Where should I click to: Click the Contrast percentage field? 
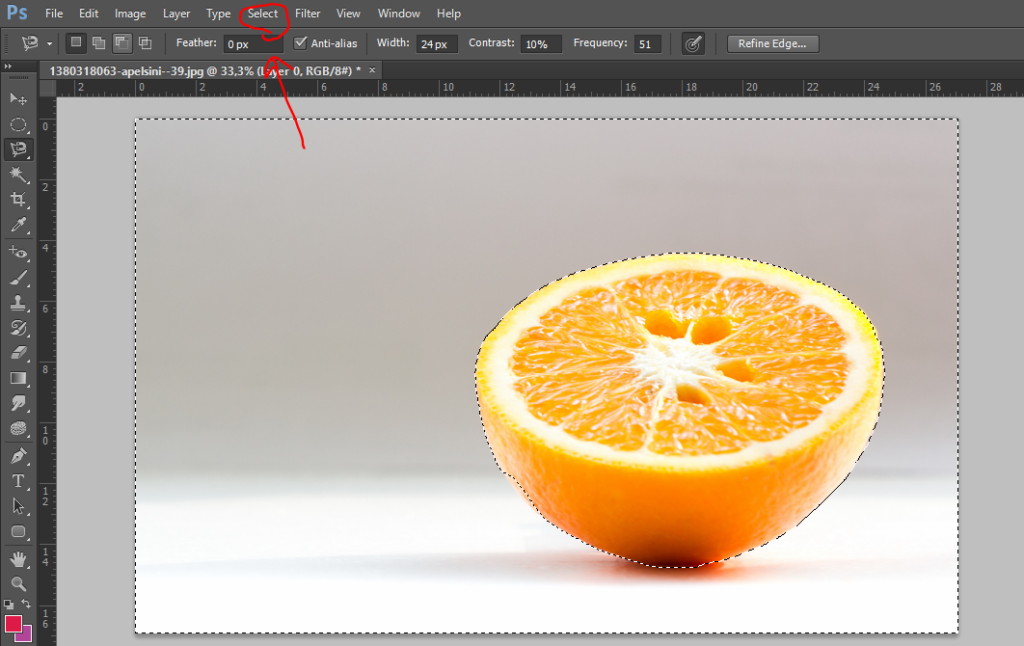pyautogui.click(x=541, y=44)
